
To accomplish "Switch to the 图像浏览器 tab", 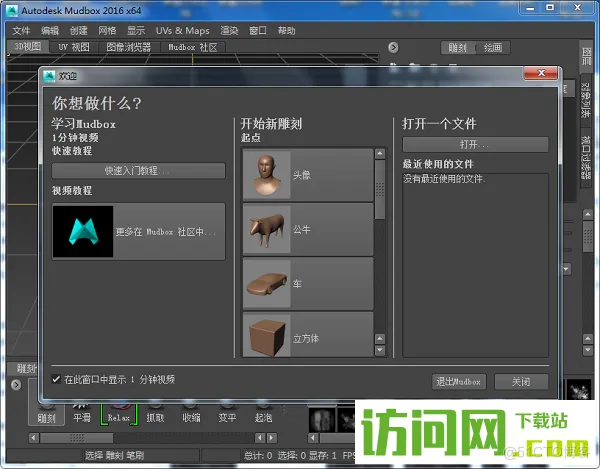I will point(129,47).
